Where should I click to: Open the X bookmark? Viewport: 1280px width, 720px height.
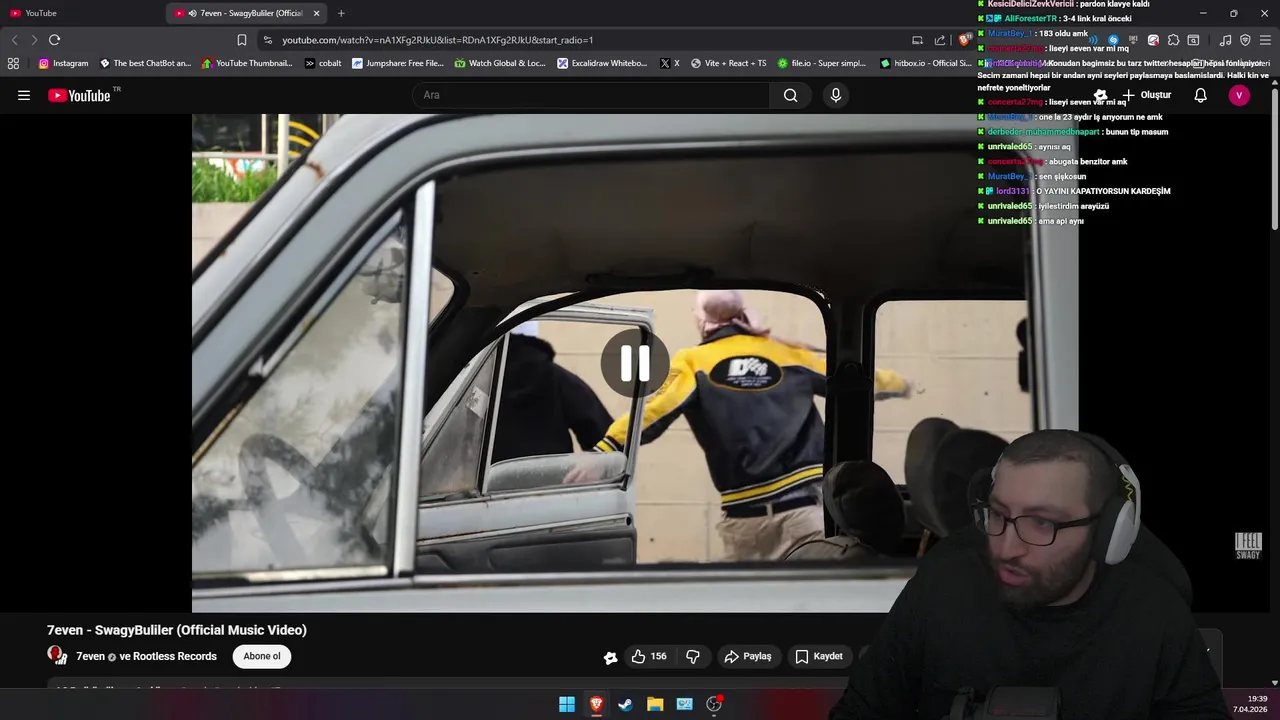pyautogui.click(x=670, y=63)
